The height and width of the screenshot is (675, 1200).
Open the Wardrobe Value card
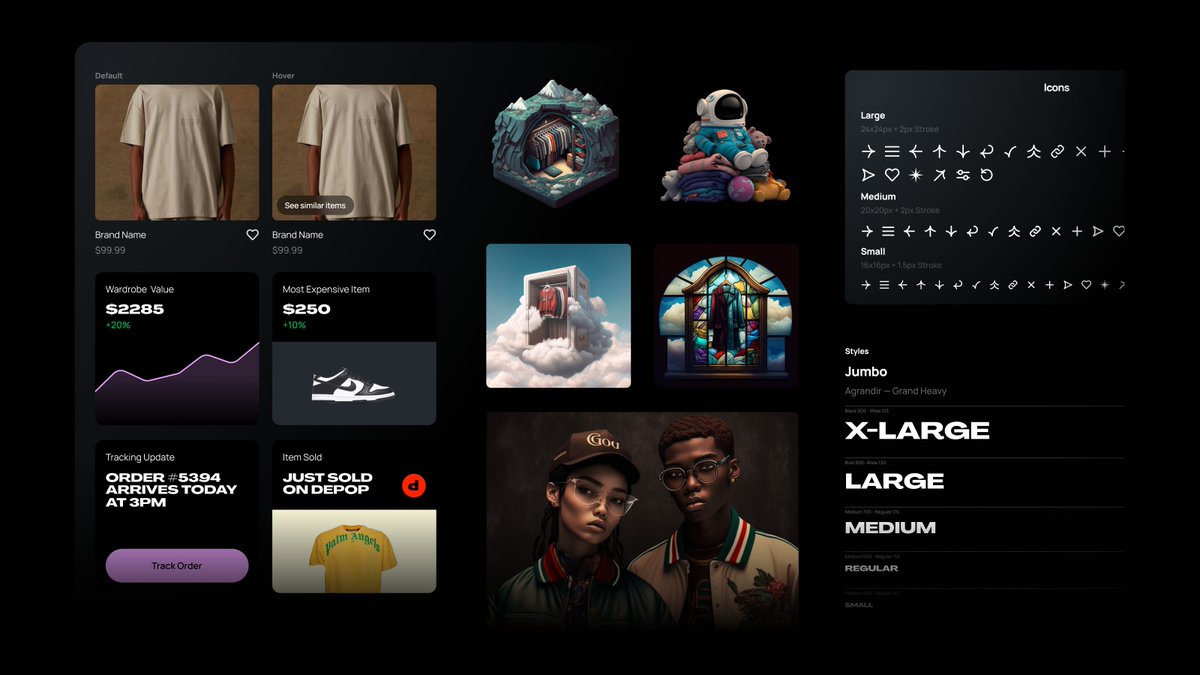[177, 349]
